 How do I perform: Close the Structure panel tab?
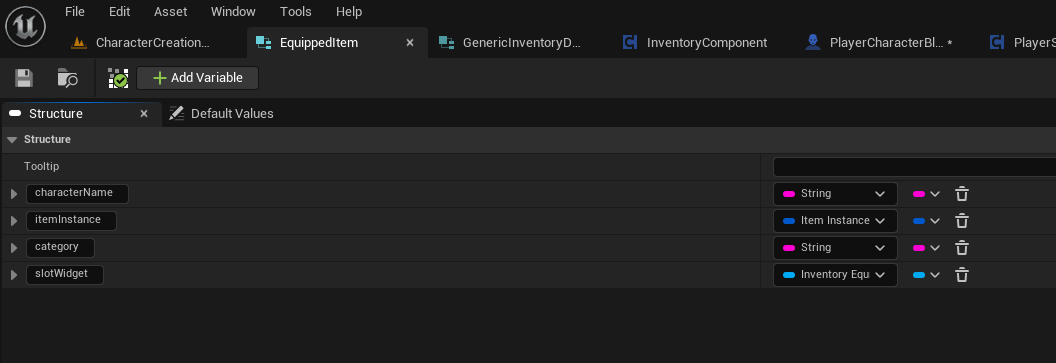pos(143,114)
